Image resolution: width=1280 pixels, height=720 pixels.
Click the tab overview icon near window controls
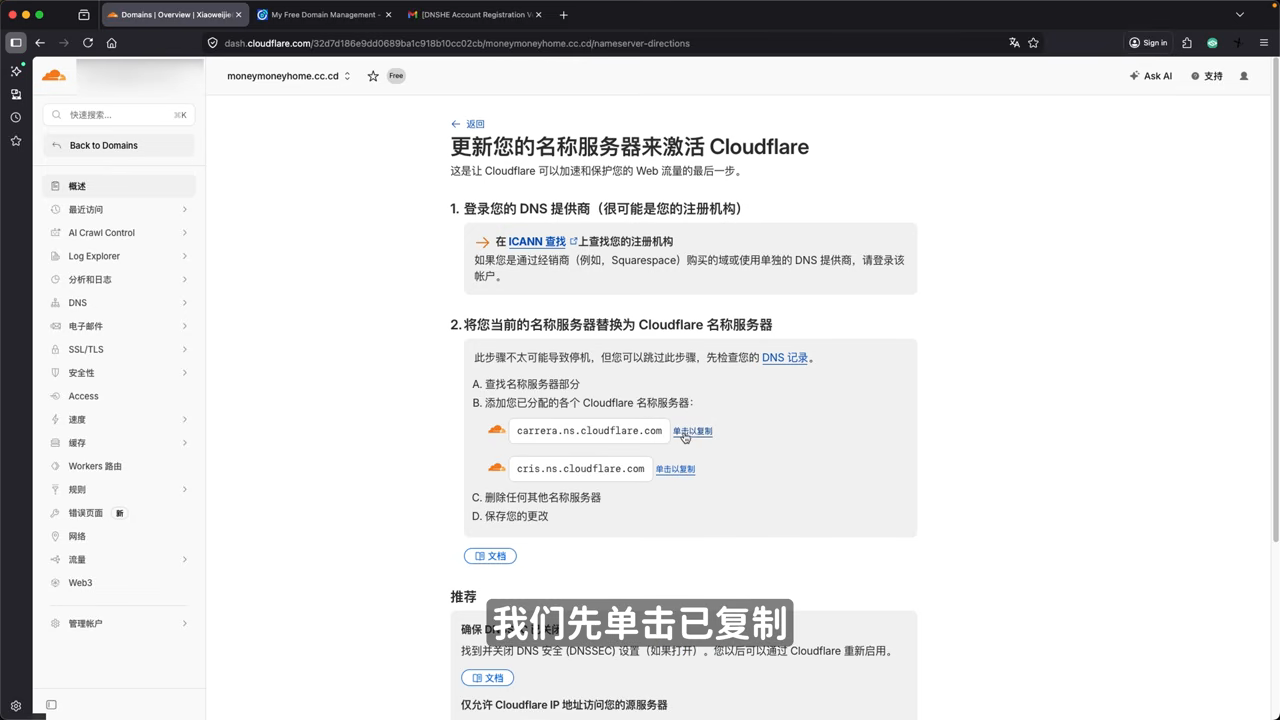point(83,15)
